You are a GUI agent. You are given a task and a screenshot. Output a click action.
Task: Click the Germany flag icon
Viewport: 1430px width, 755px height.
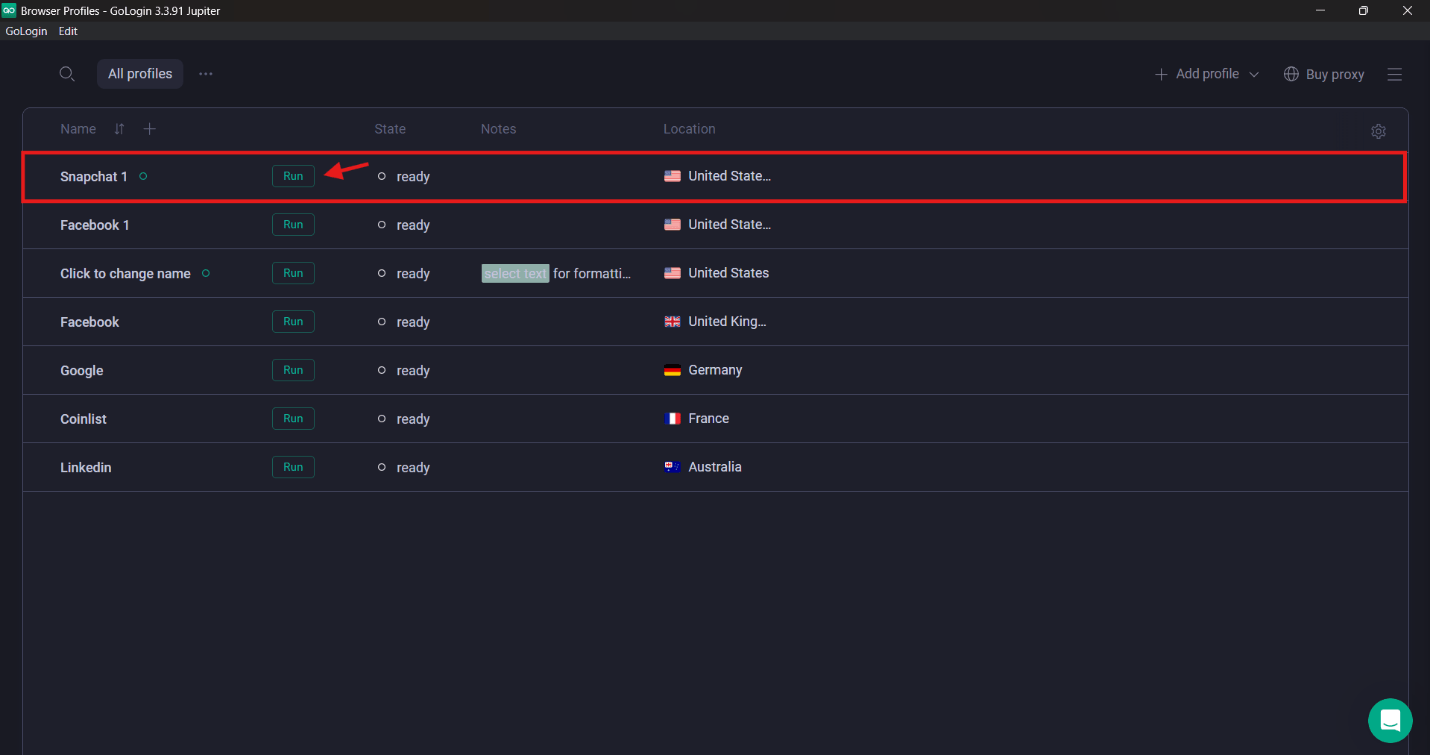point(672,370)
